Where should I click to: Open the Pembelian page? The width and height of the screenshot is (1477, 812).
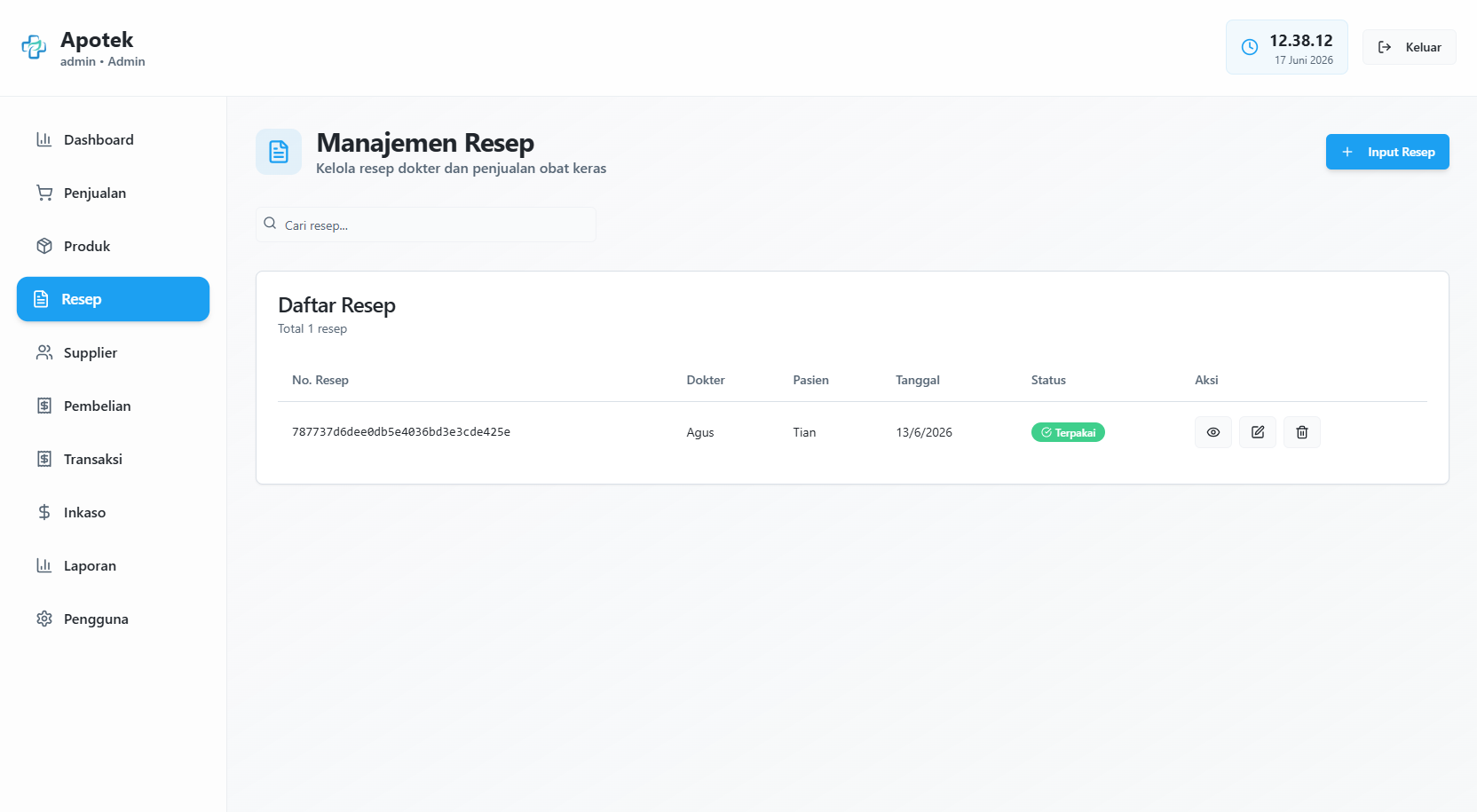pyautogui.click(x=113, y=406)
